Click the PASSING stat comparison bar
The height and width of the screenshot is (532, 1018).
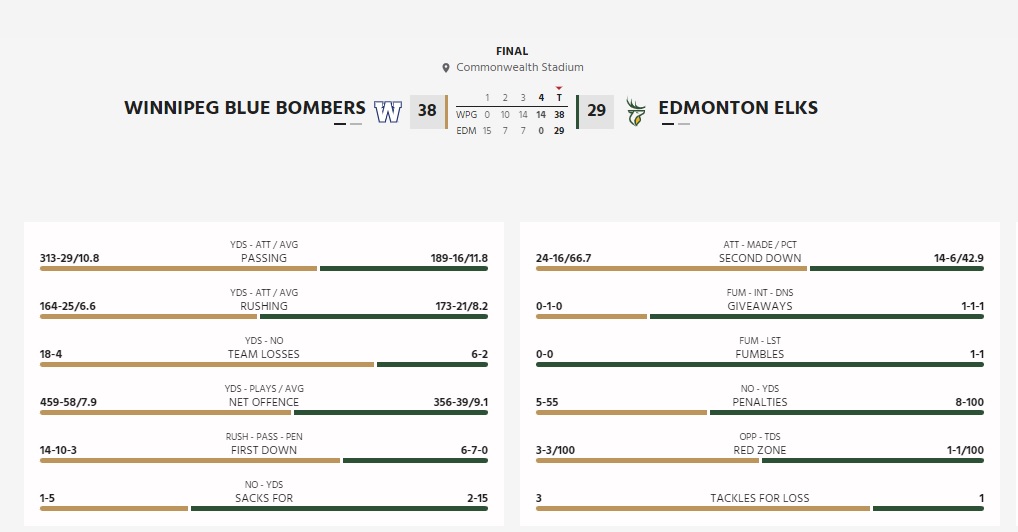pyautogui.click(x=264, y=268)
